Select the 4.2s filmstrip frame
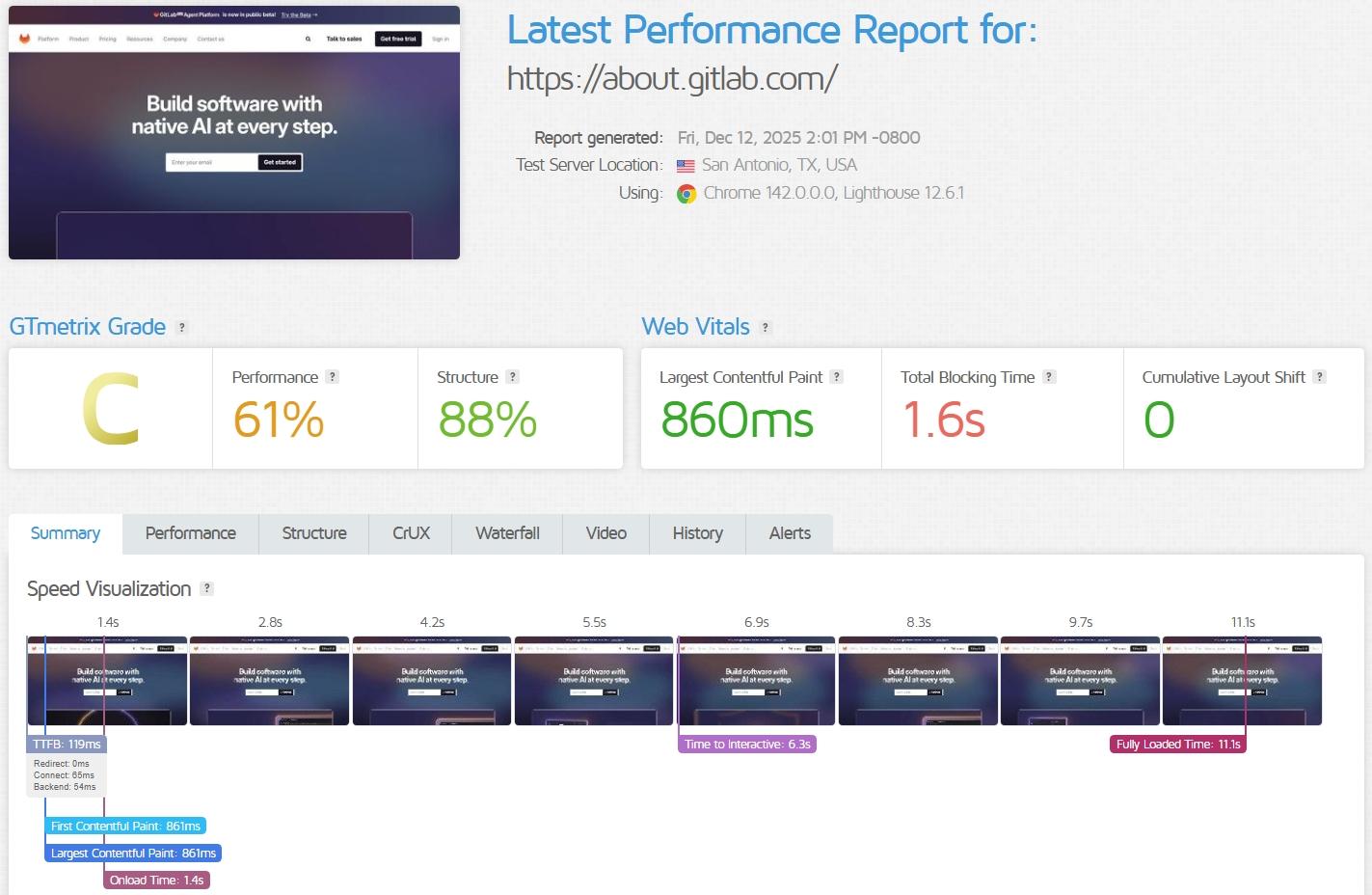This screenshot has height=895, width=1372. click(x=432, y=681)
